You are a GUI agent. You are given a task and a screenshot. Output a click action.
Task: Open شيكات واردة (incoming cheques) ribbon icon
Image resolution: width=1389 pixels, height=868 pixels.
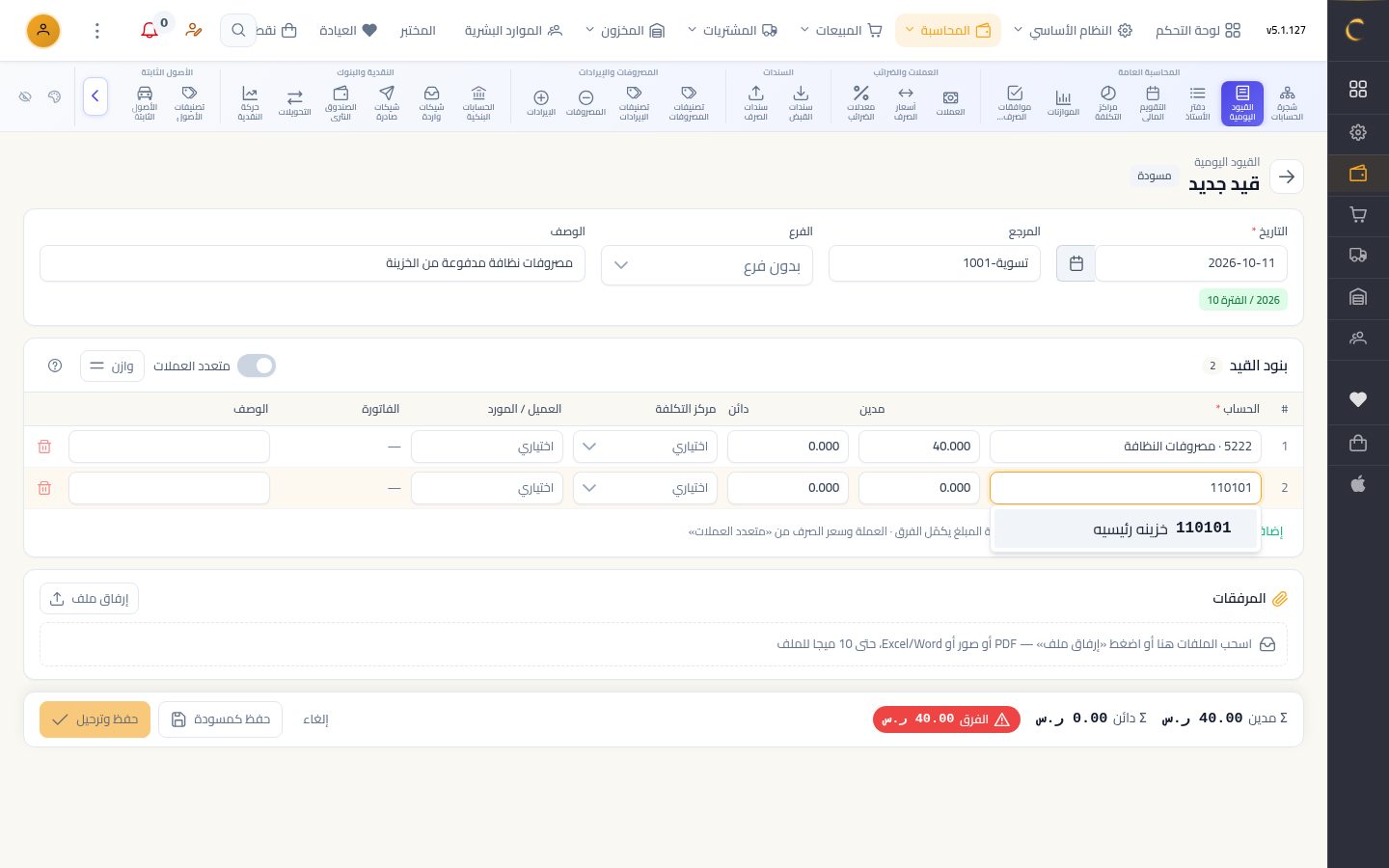tap(431, 103)
